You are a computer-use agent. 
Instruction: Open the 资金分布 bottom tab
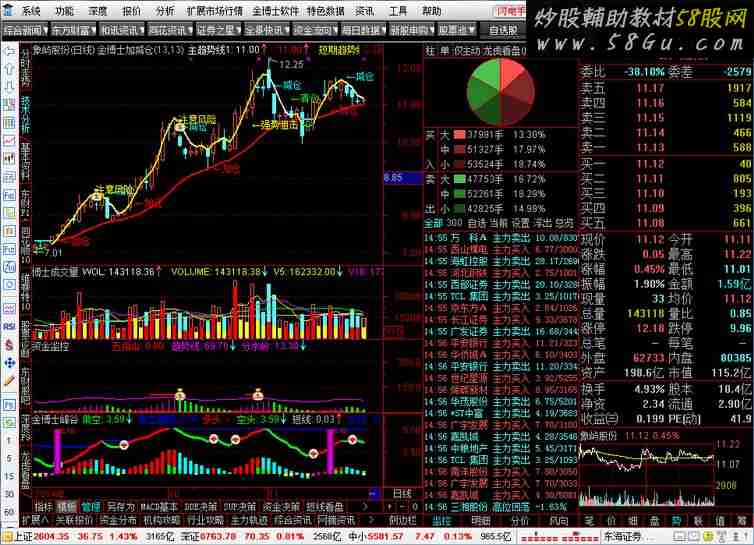pos(117,520)
